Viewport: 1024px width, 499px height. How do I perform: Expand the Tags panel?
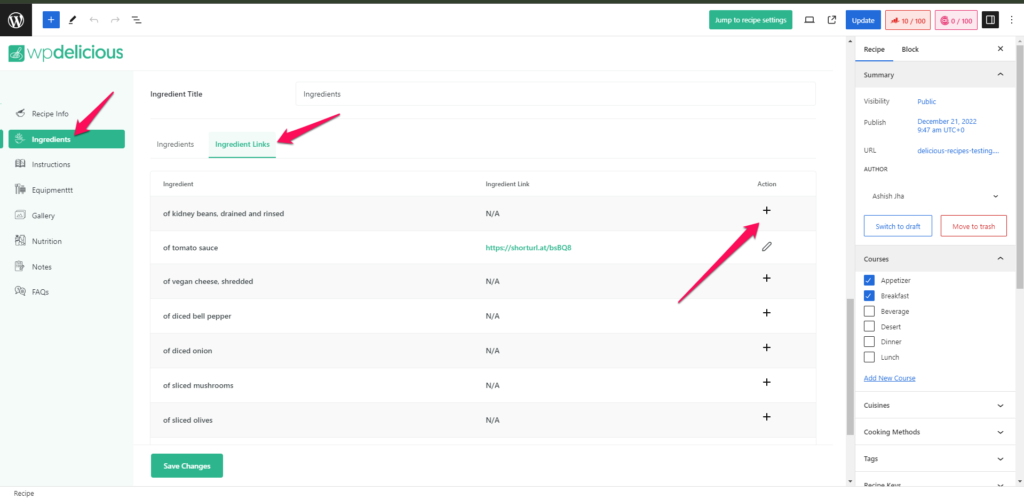point(935,459)
